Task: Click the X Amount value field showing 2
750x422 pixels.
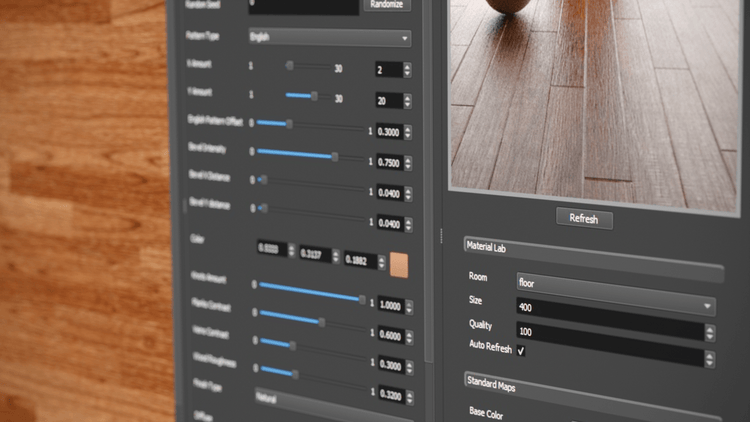Action: coord(389,70)
